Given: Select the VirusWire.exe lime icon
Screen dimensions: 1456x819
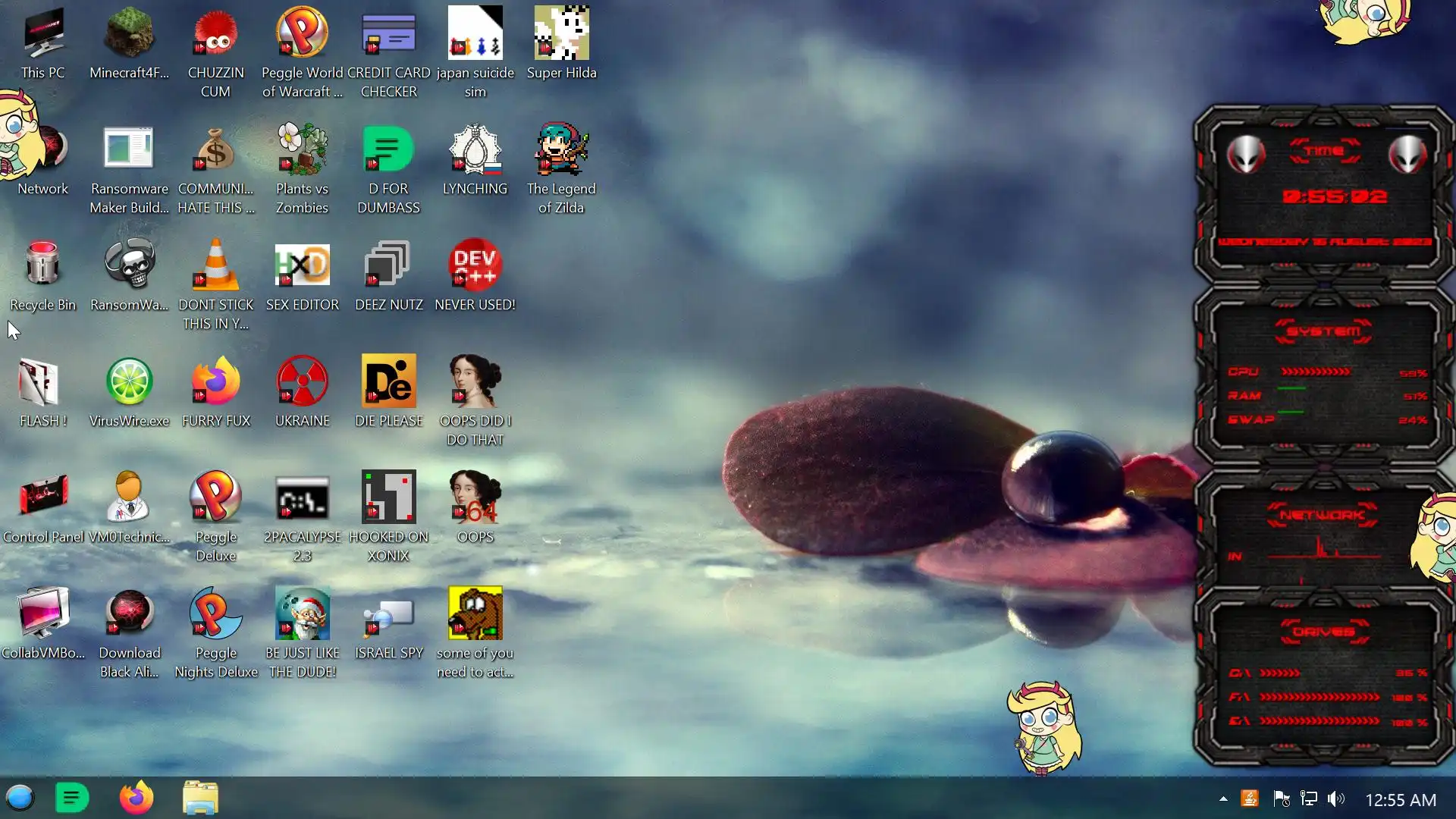Looking at the screenshot, I should click(129, 381).
